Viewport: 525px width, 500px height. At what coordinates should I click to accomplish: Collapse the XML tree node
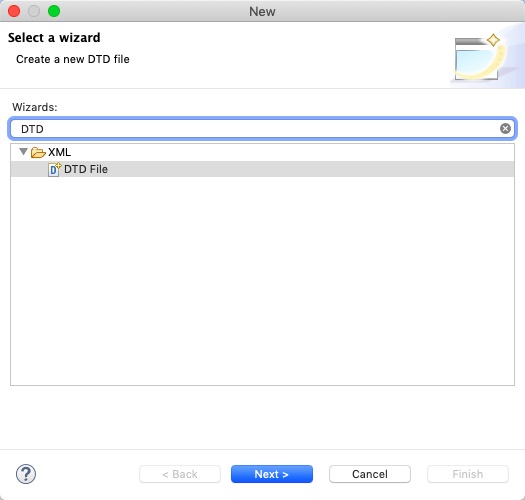23,152
